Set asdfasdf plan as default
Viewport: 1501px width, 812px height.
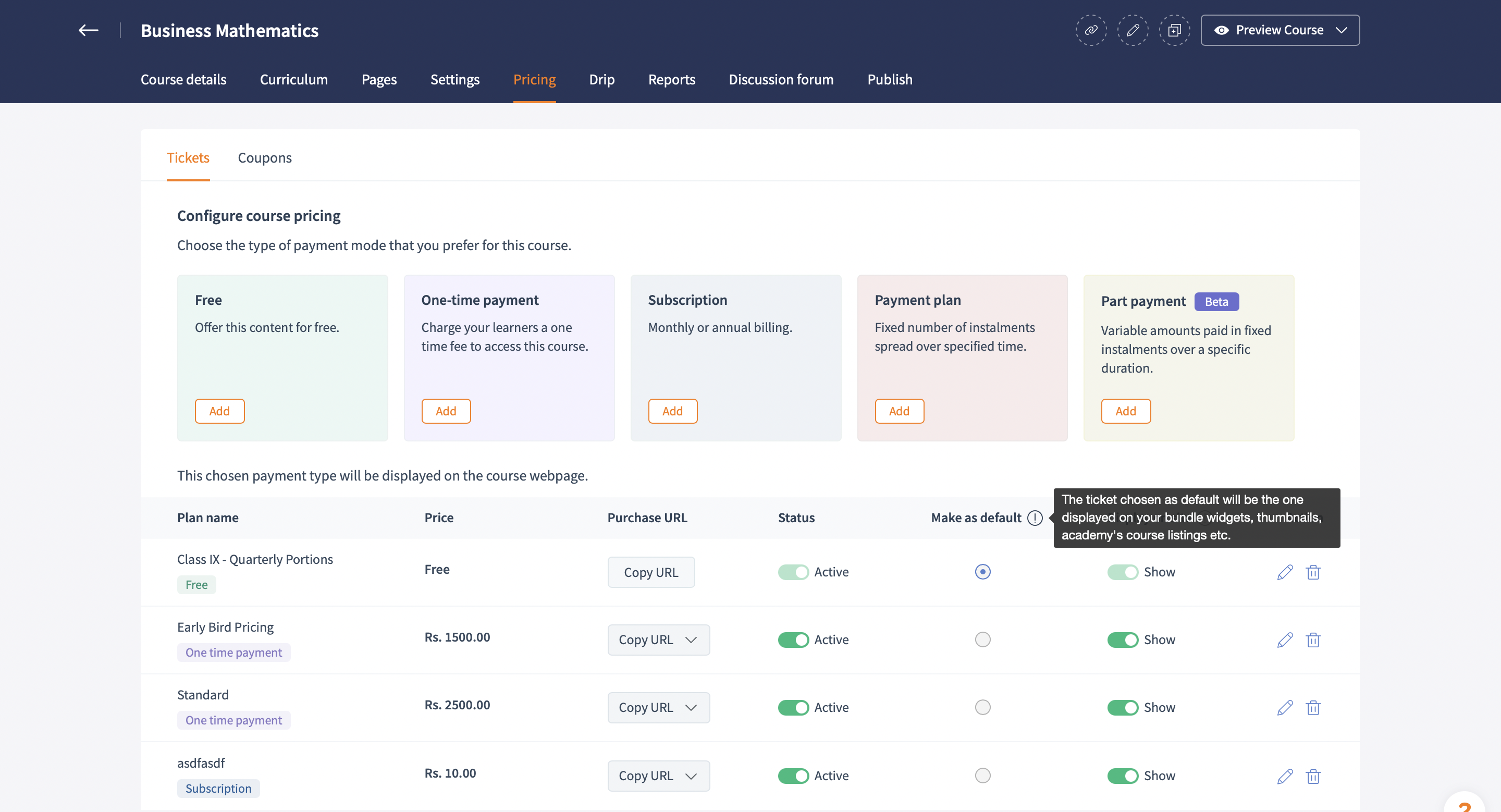tap(982, 776)
